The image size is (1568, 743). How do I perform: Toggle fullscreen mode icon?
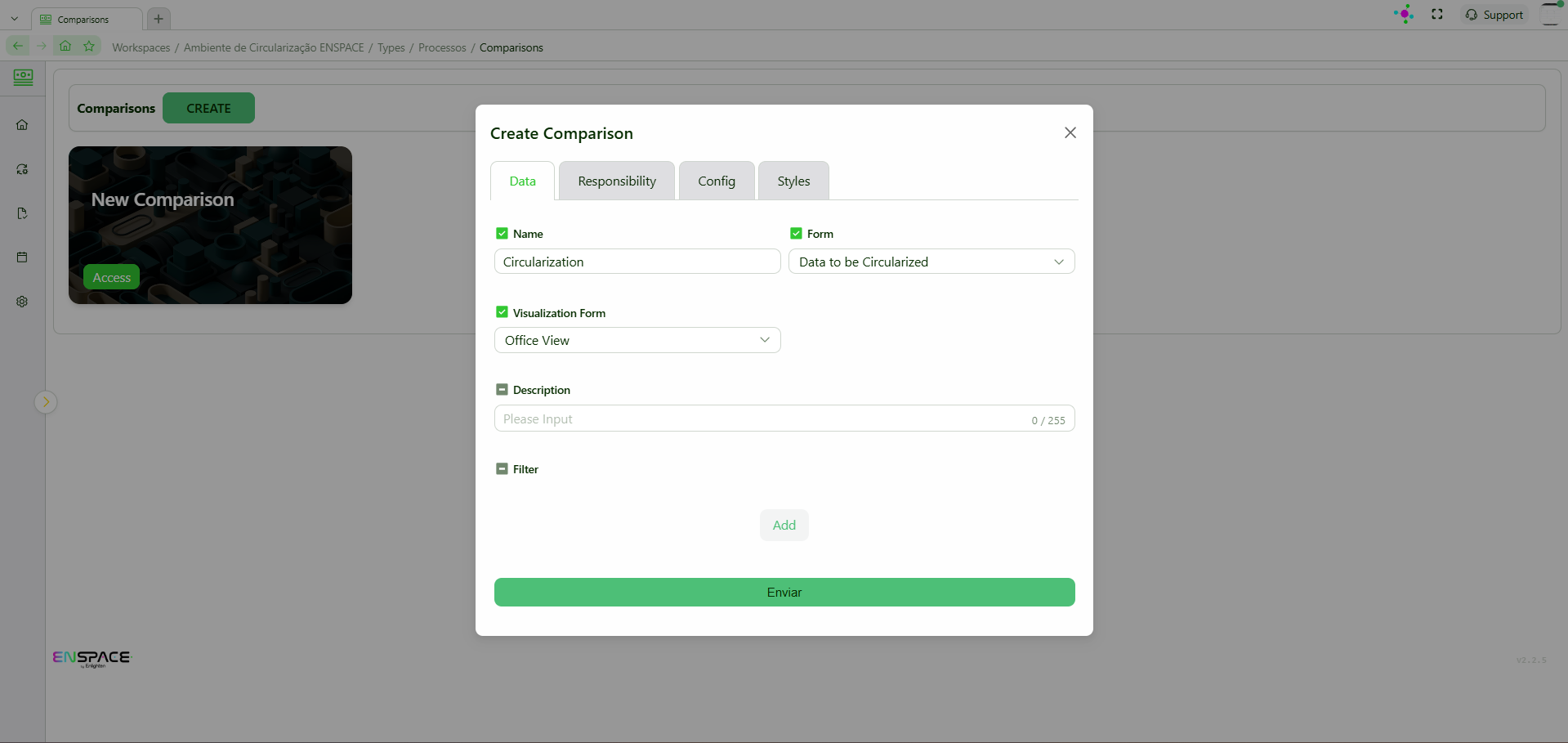coord(1437,14)
